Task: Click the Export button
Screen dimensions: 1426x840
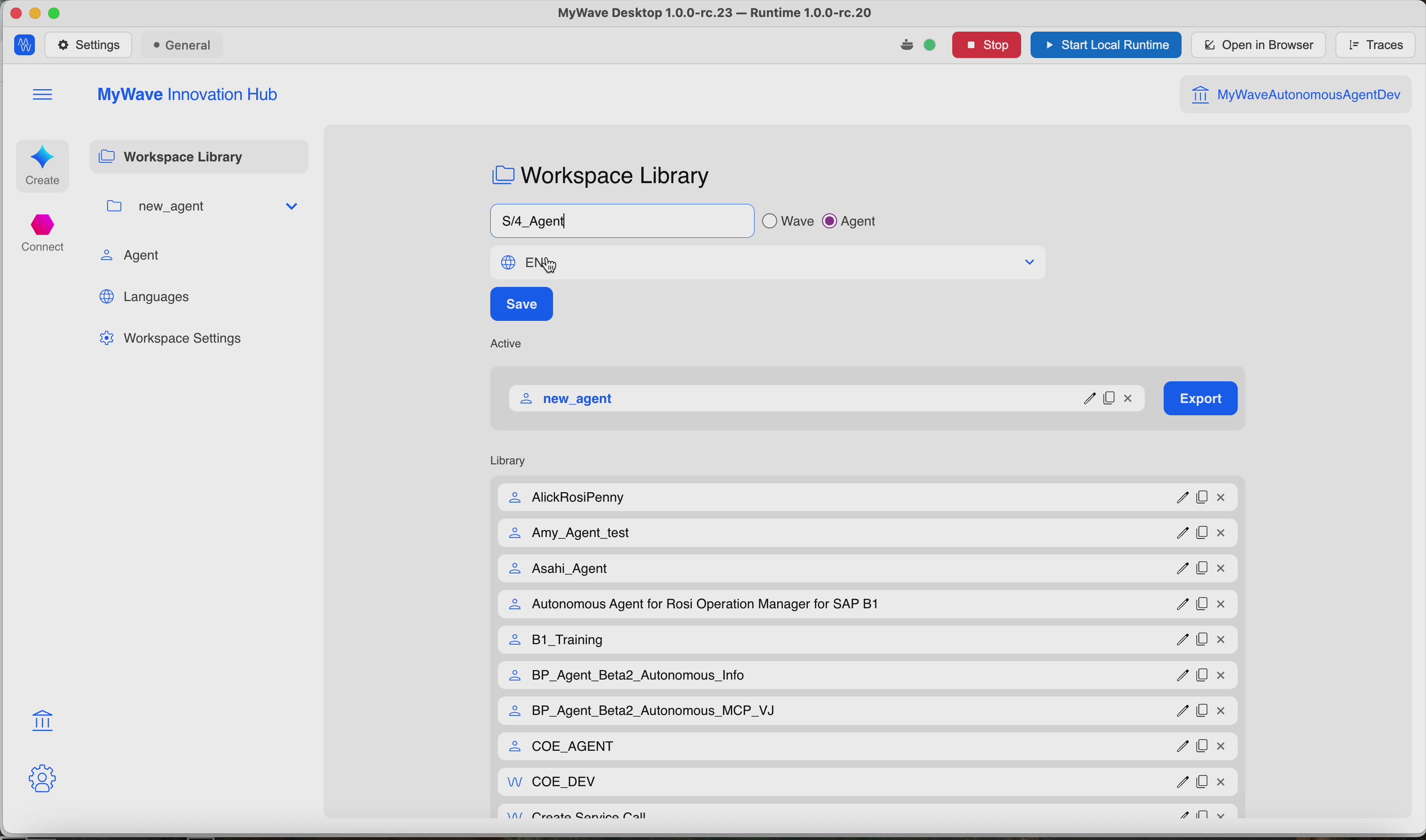Action: coord(1200,399)
